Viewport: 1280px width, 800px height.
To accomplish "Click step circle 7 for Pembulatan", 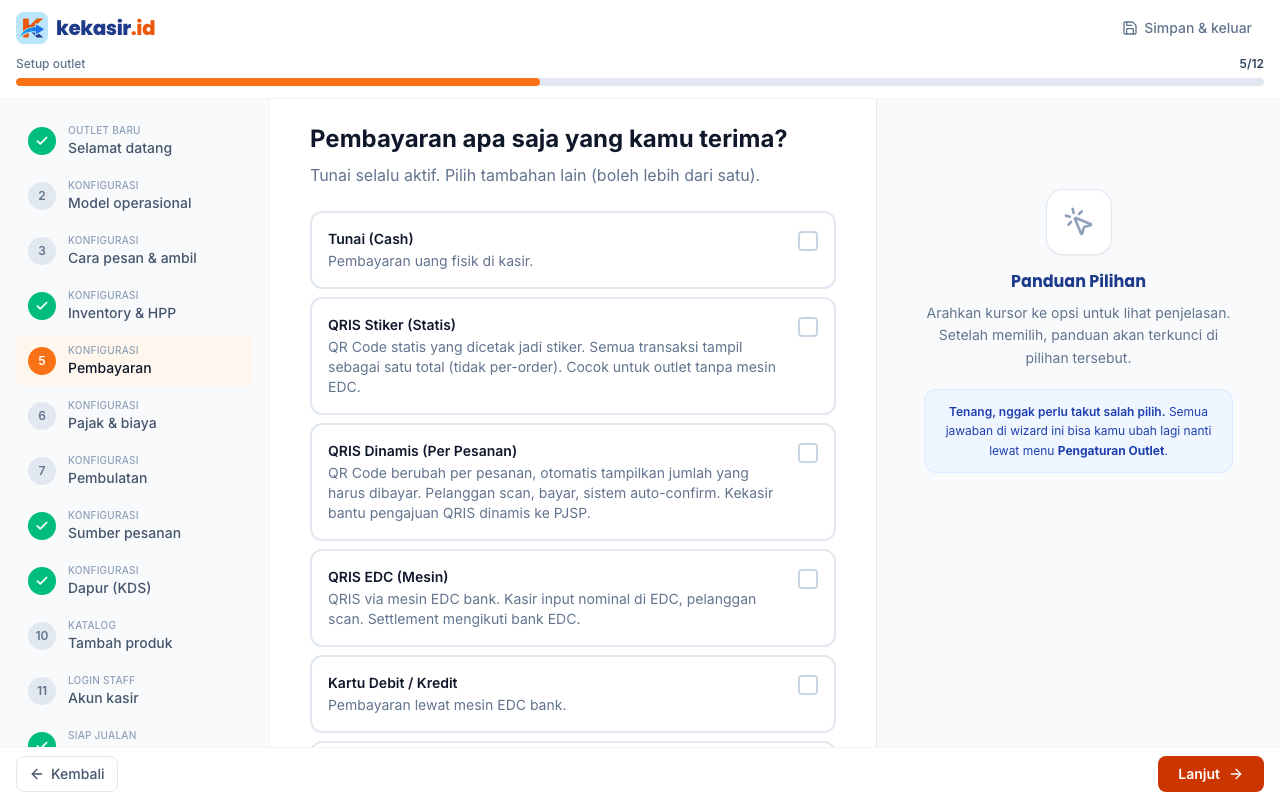I will pos(42,471).
